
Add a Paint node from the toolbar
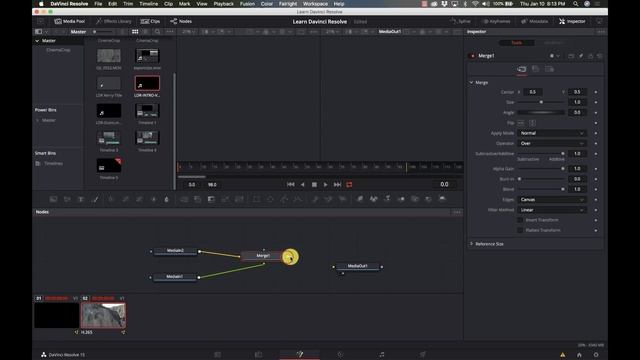[x=96, y=199]
